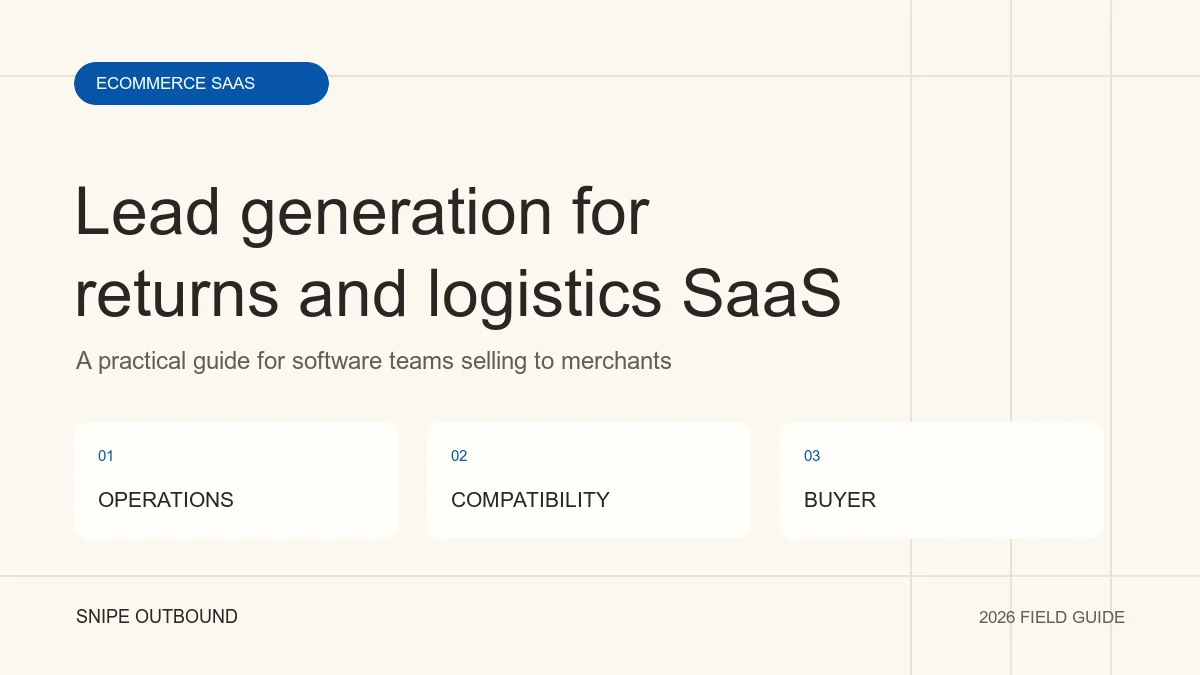This screenshot has height=675, width=1200.
Task: Click the number 01 label
Action: coord(106,456)
